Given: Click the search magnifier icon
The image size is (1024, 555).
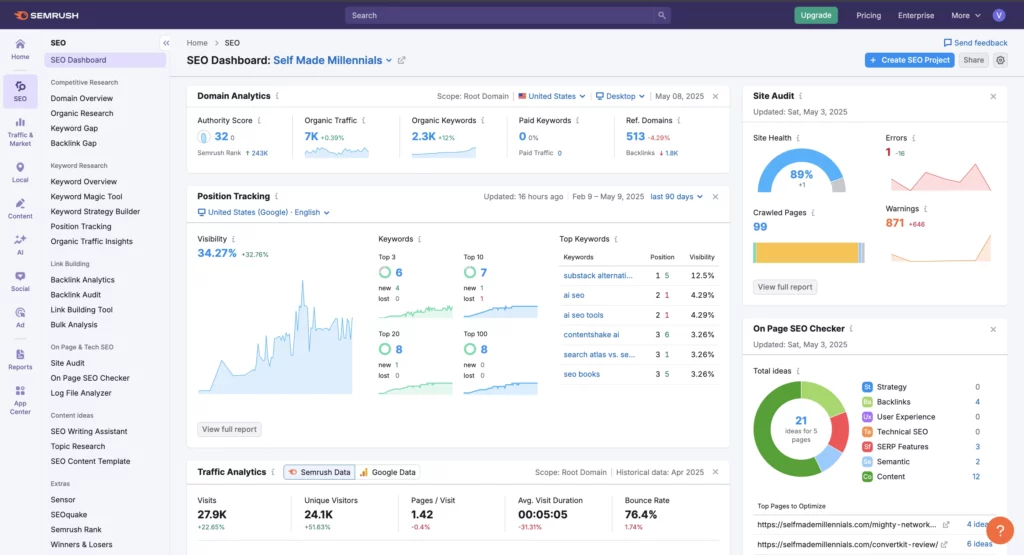Looking at the screenshot, I should pyautogui.click(x=662, y=15).
